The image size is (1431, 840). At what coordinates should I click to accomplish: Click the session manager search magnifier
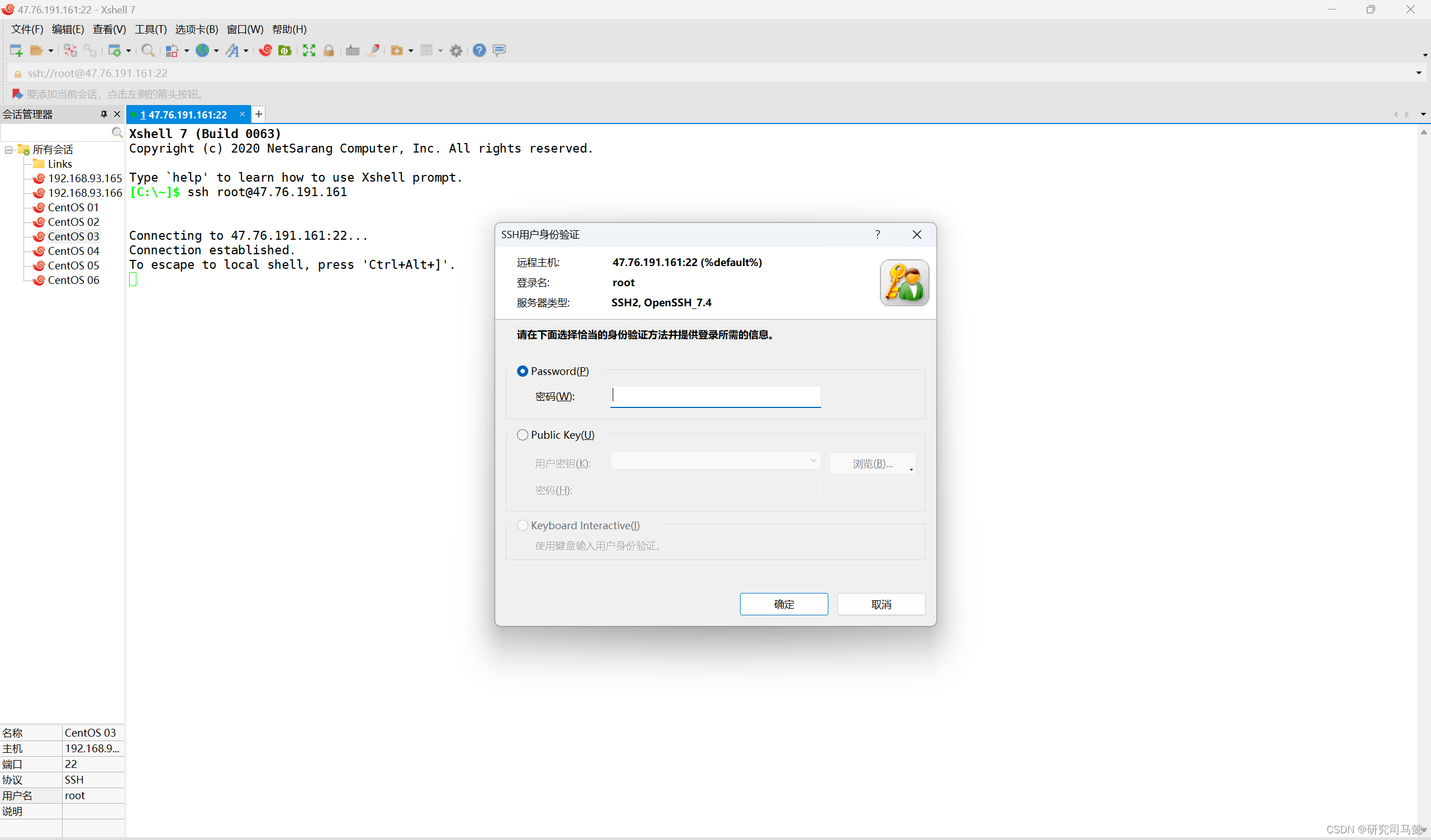[x=117, y=132]
